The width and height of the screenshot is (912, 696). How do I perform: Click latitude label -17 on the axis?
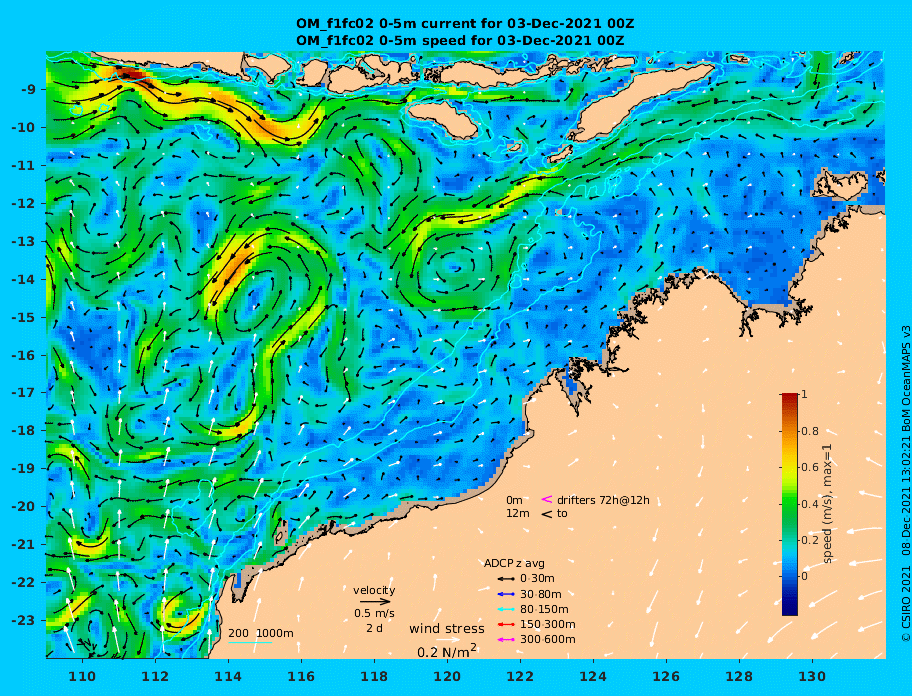pyautogui.click(x=23, y=393)
